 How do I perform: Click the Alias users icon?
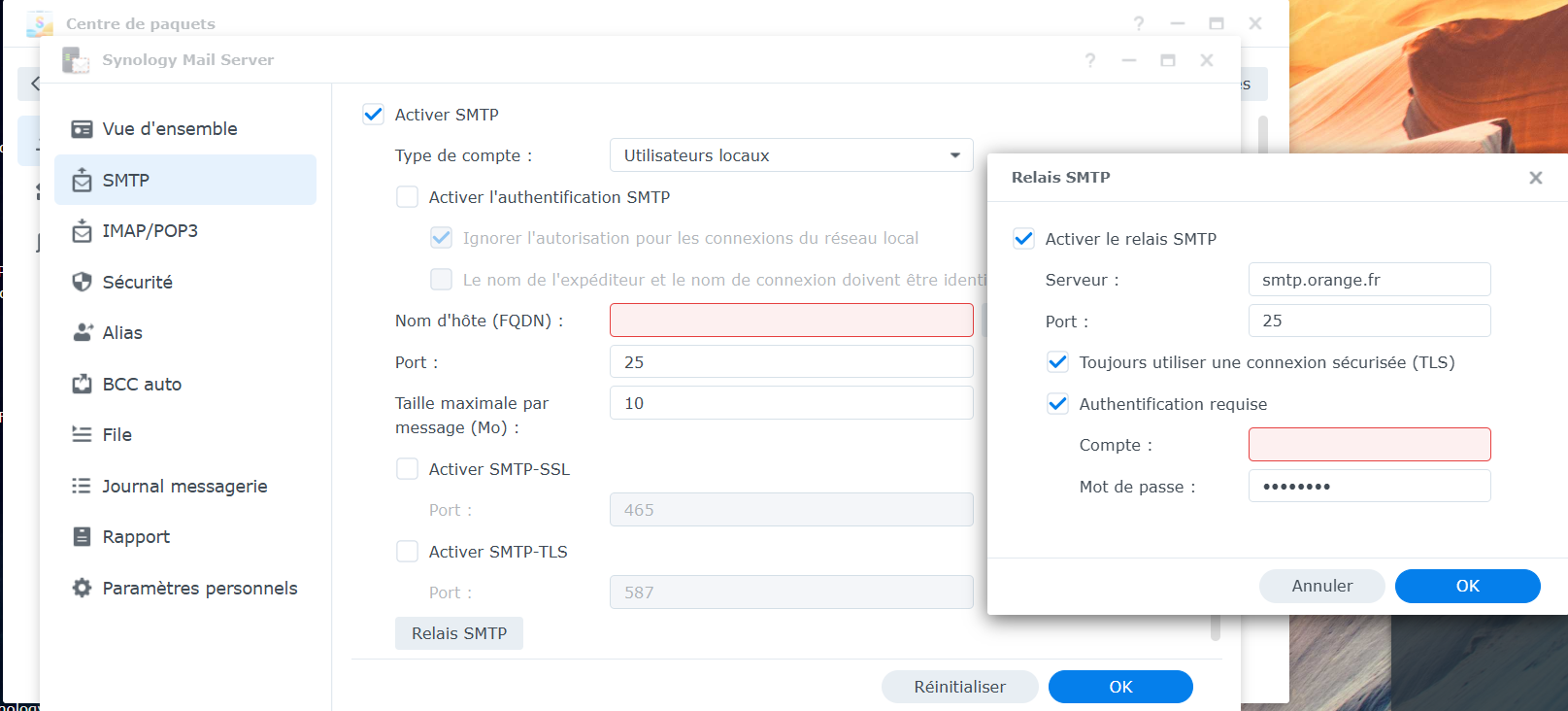tap(83, 333)
